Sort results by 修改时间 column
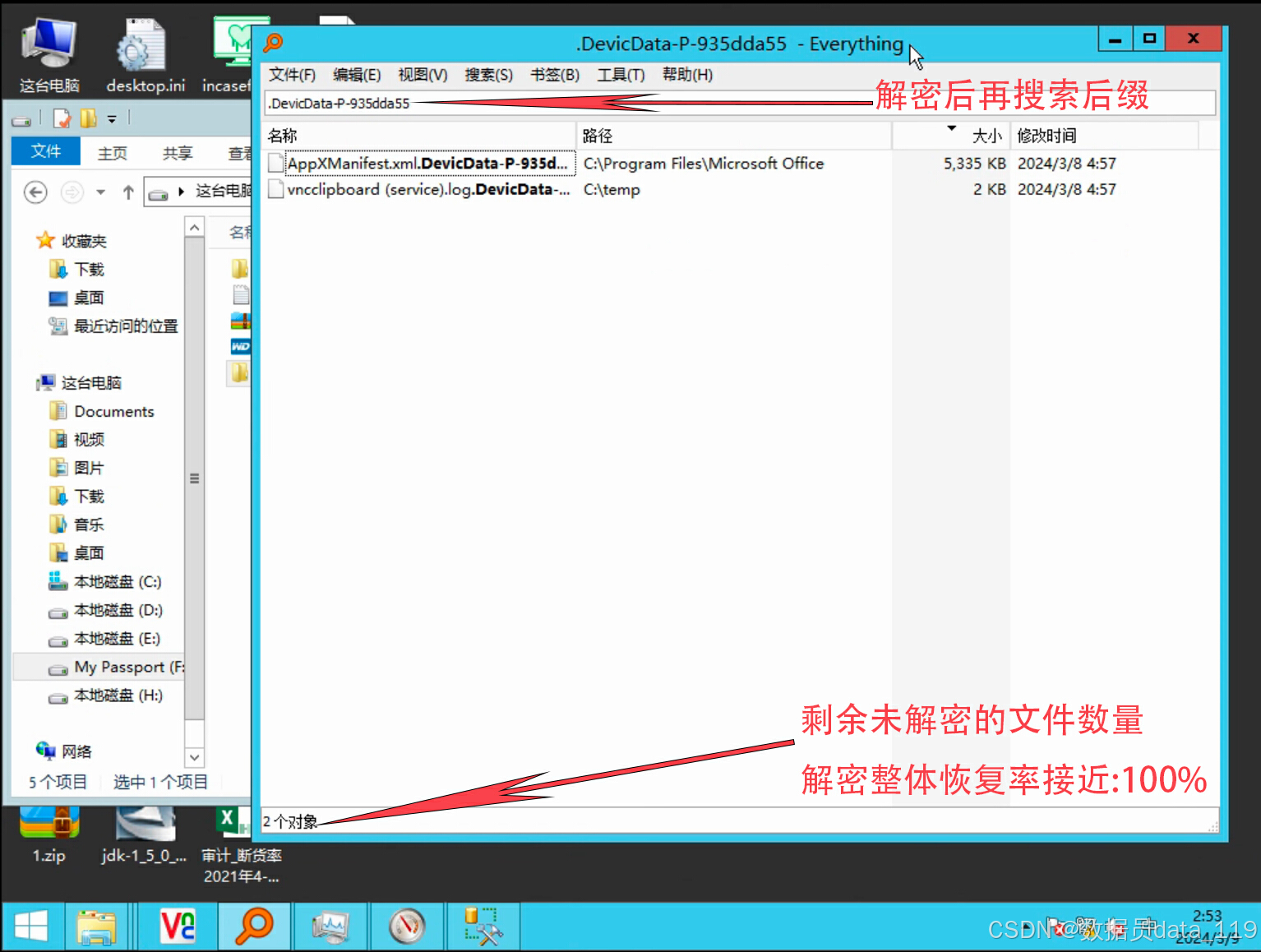This screenshot has height=952, width=1261. pos(1046,136)
